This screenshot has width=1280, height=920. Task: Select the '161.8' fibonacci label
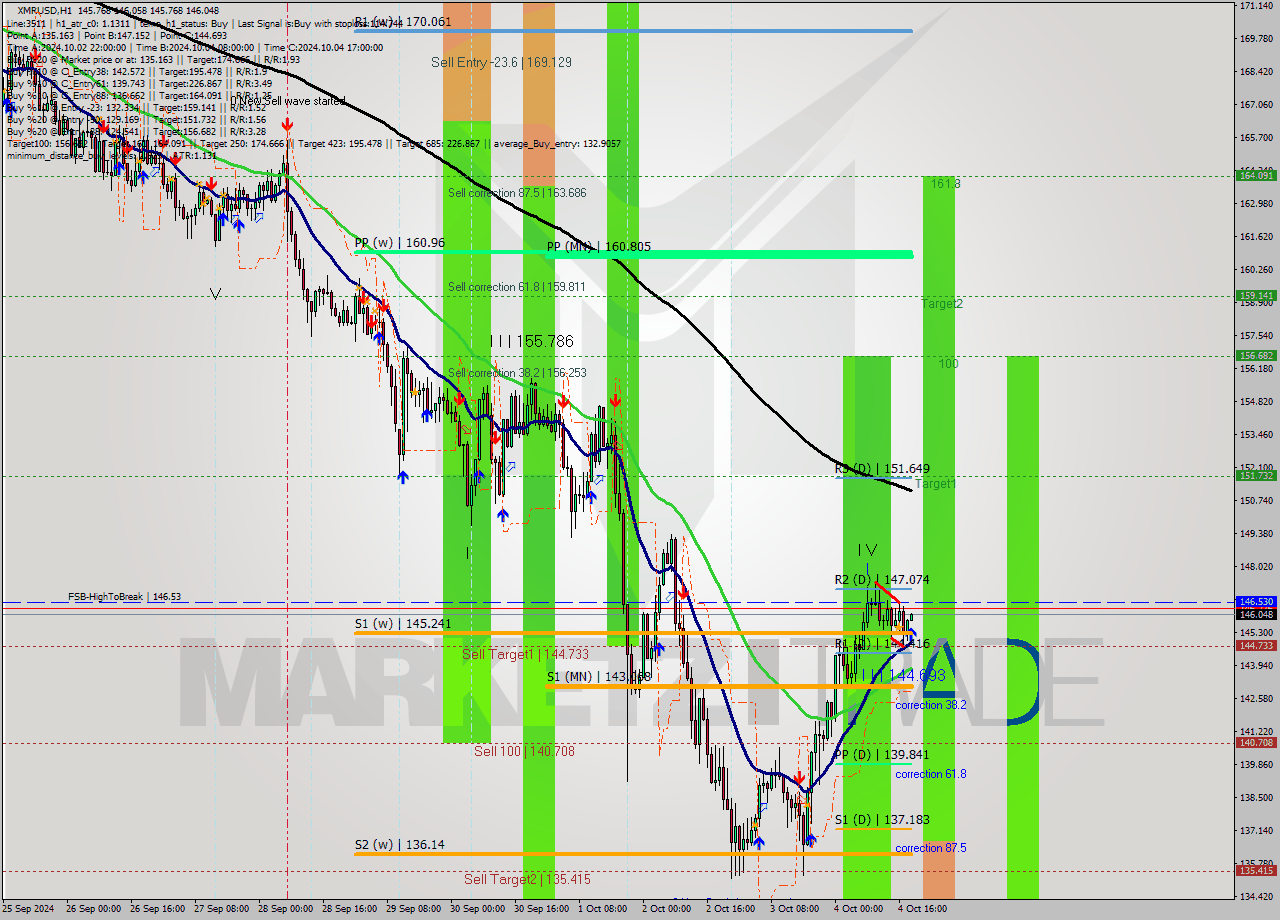click(945, 184)
